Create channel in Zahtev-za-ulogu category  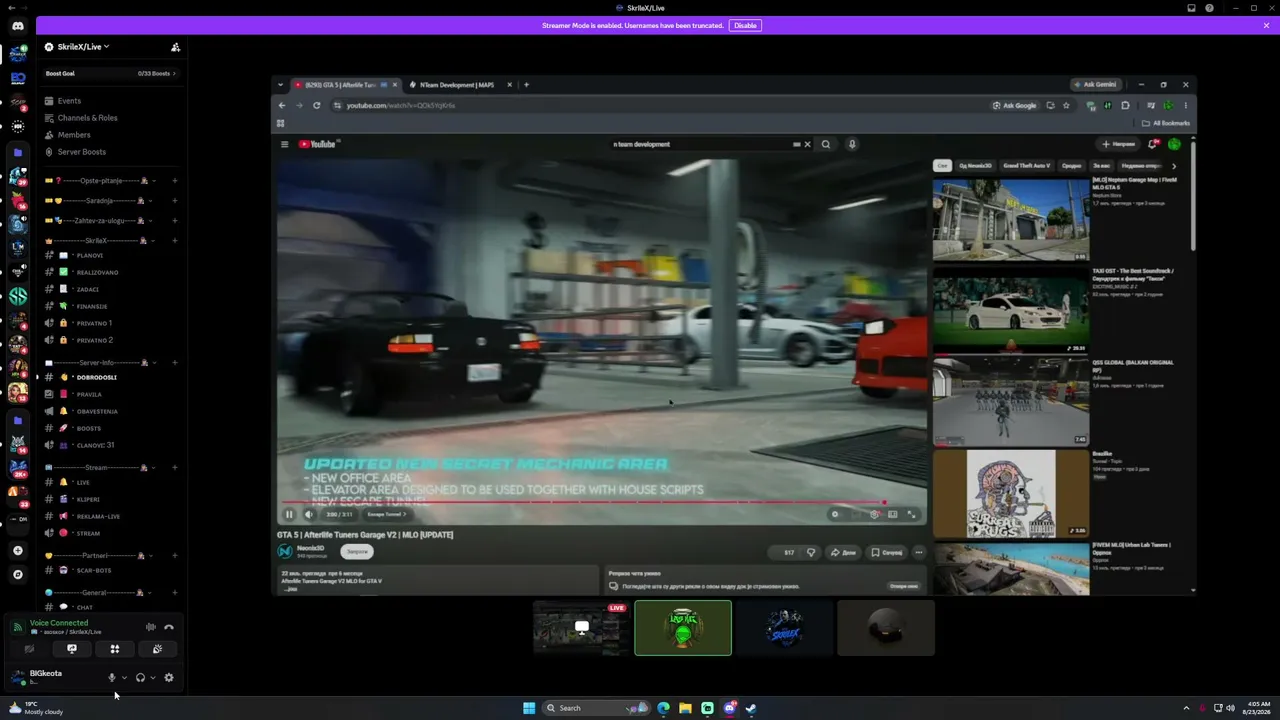pos(175,220)
